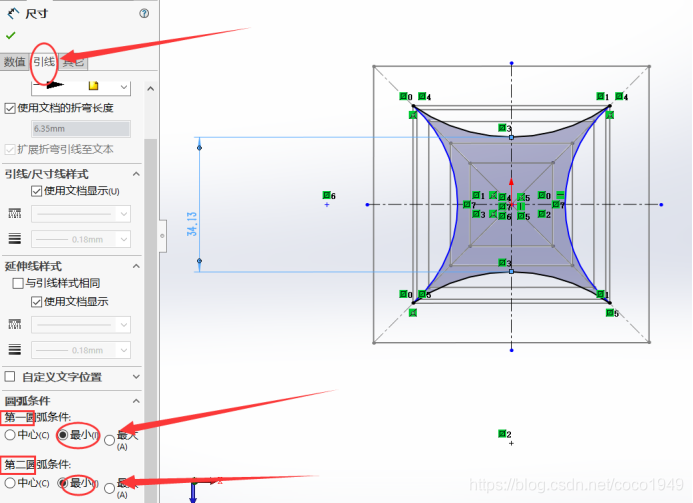Toggle 使用文档显示(U) under leader style
693x503 pixels.
36,191
